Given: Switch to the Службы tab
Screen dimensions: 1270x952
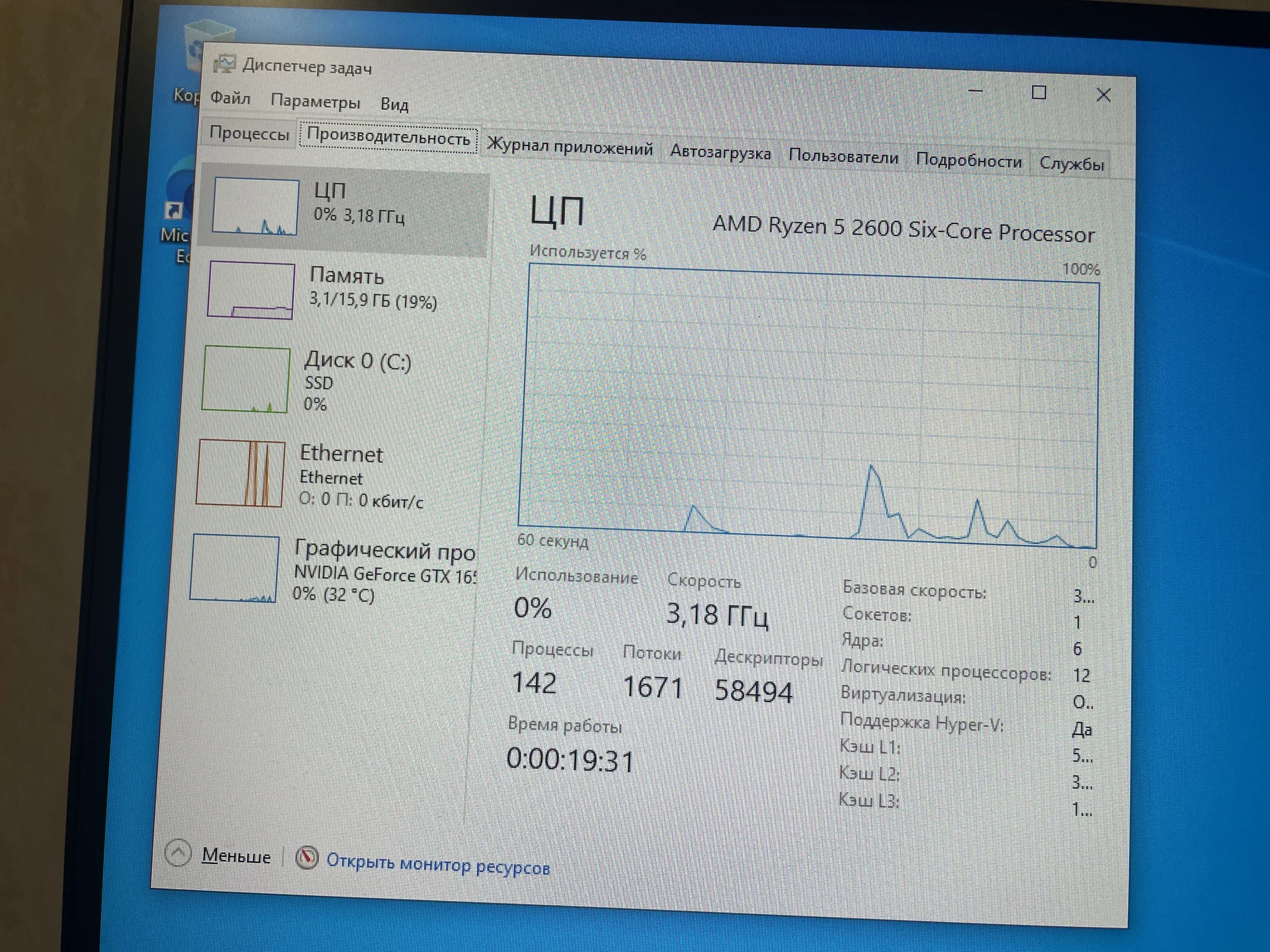Looking at the screenshot, I should coord(1072,163).
